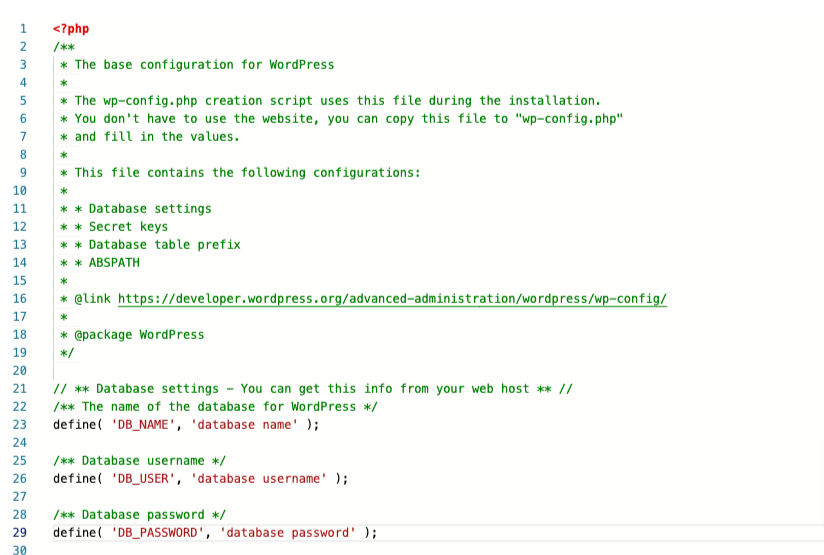Viewport: 824px width, 555px height.
Task: Click the 'DB_PASSWORD' constant
Action: point(154,533)
